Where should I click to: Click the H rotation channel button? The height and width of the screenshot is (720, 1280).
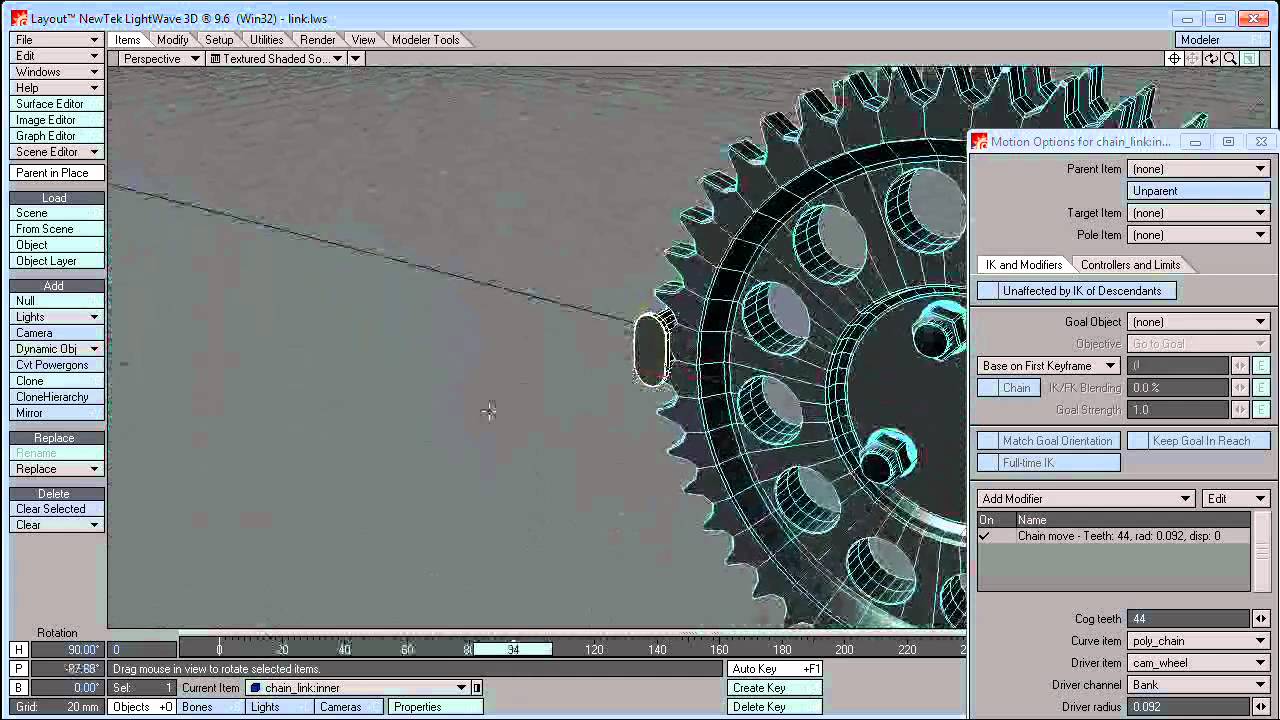click(18, 650)
